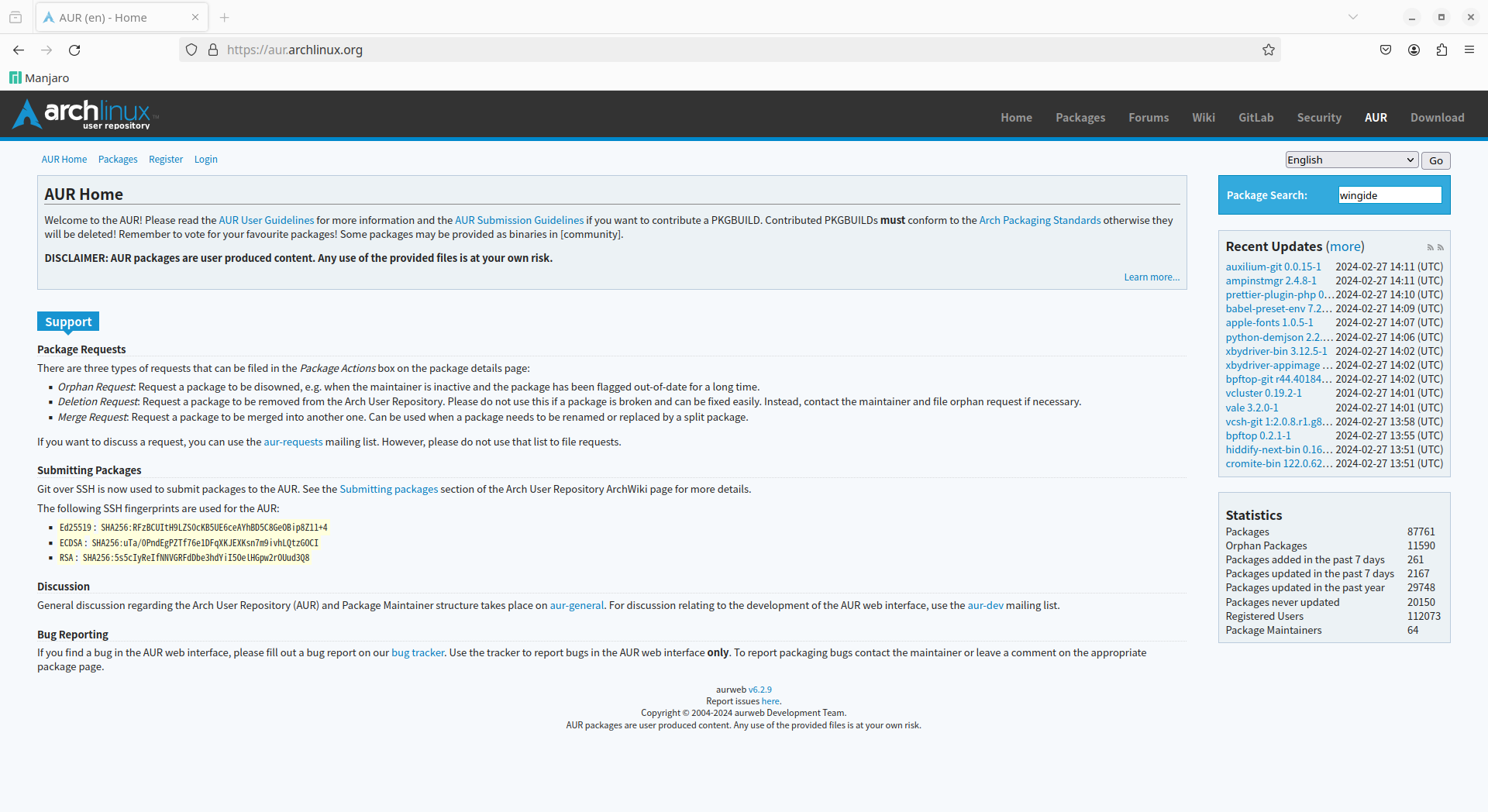Open the list all tabs dropdown
Viewport: 1488px width, 812px height.
pos(1353,17)
